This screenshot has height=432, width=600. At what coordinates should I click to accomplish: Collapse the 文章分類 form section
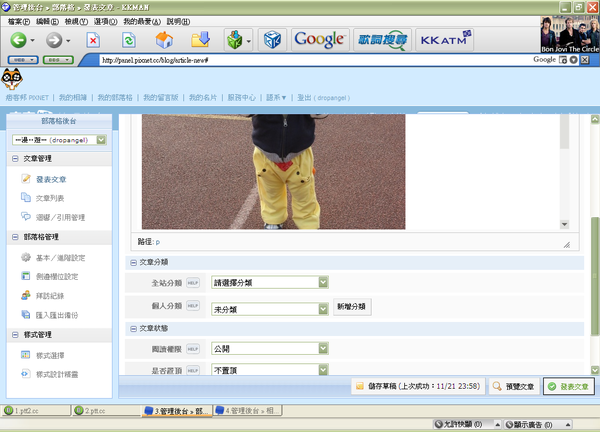coord(133,262)
